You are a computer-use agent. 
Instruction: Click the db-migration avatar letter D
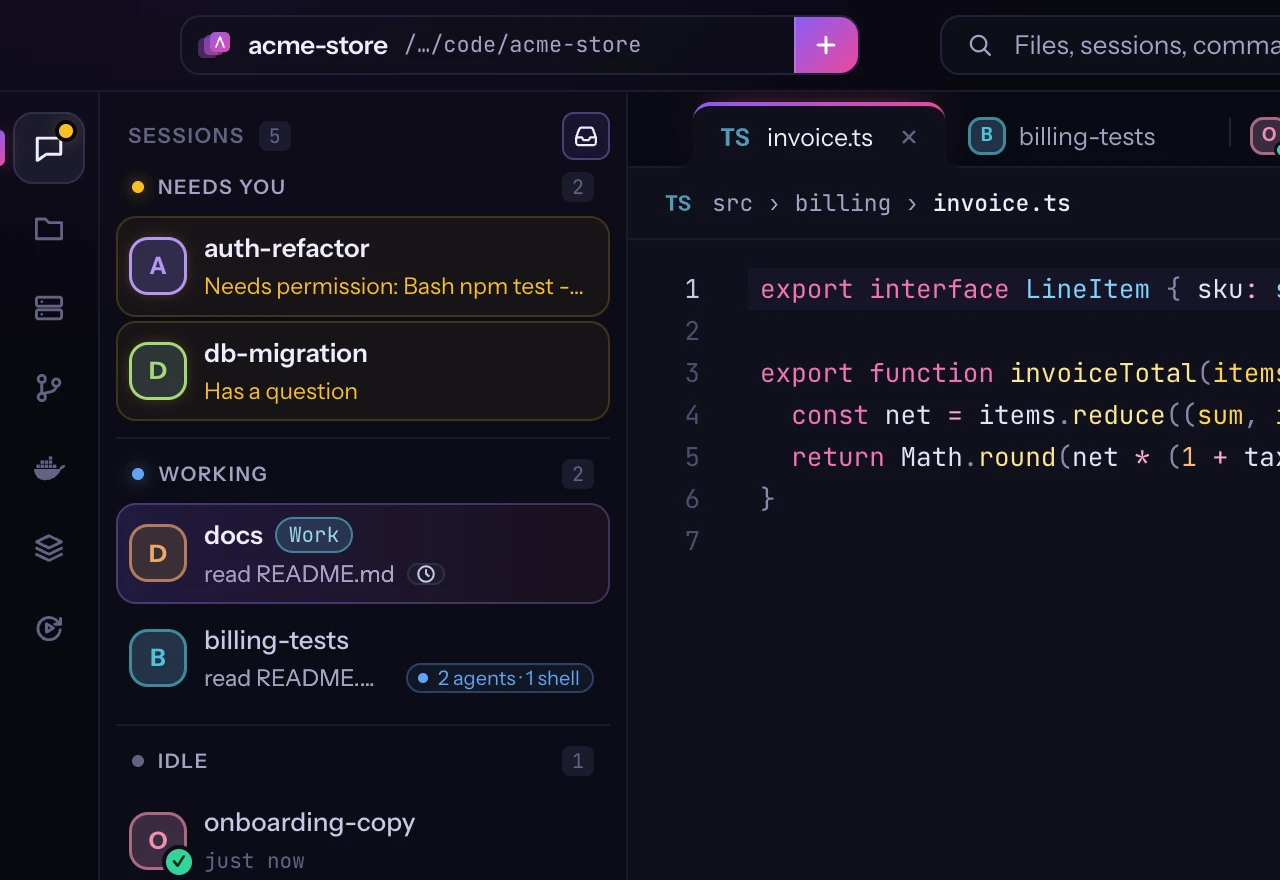pyautogui.click(x=158, y=371)
